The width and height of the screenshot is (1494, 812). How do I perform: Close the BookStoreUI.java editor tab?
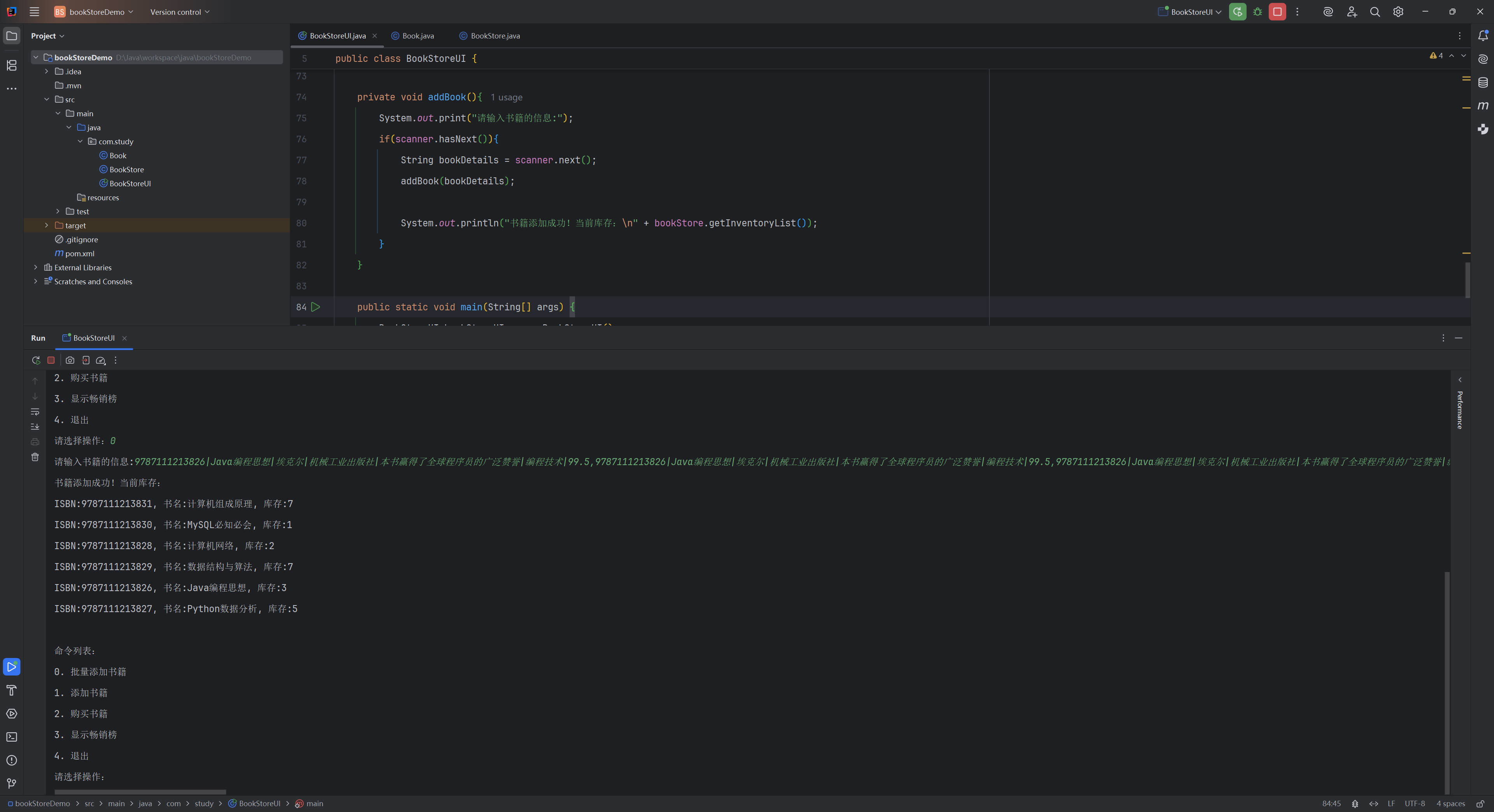(x=375, y=36)
